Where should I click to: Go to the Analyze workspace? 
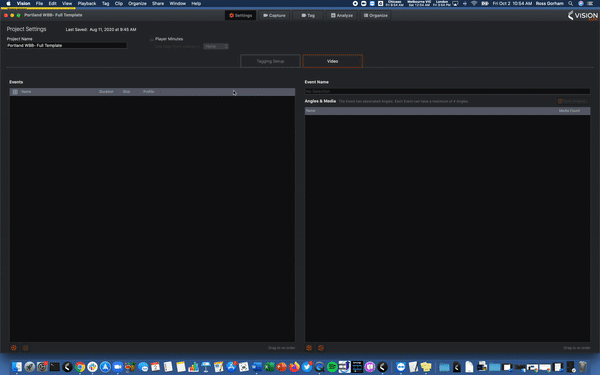342,15
